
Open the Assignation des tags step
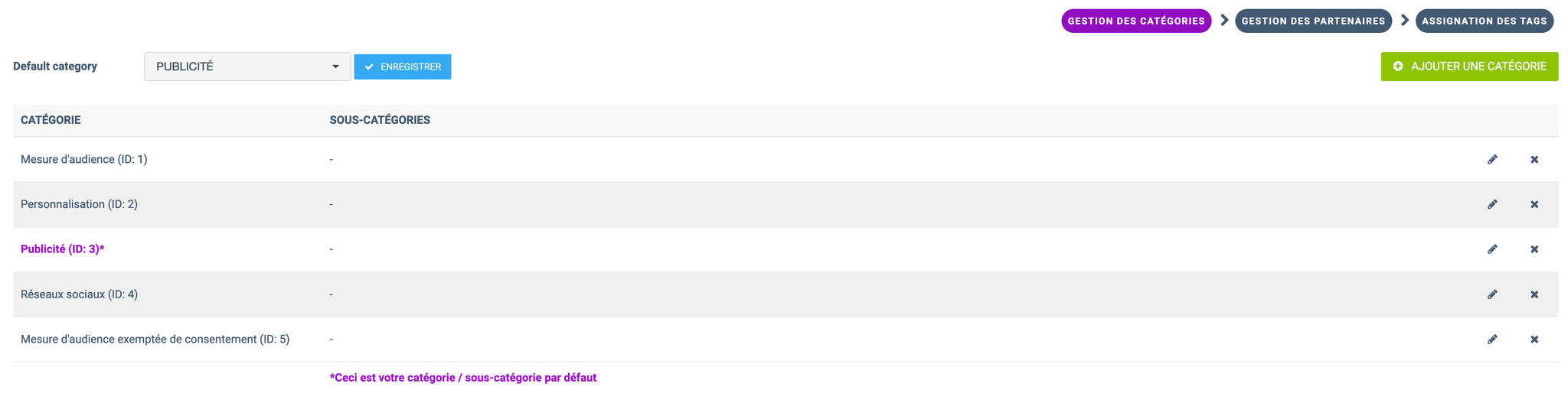point(1485,21)
